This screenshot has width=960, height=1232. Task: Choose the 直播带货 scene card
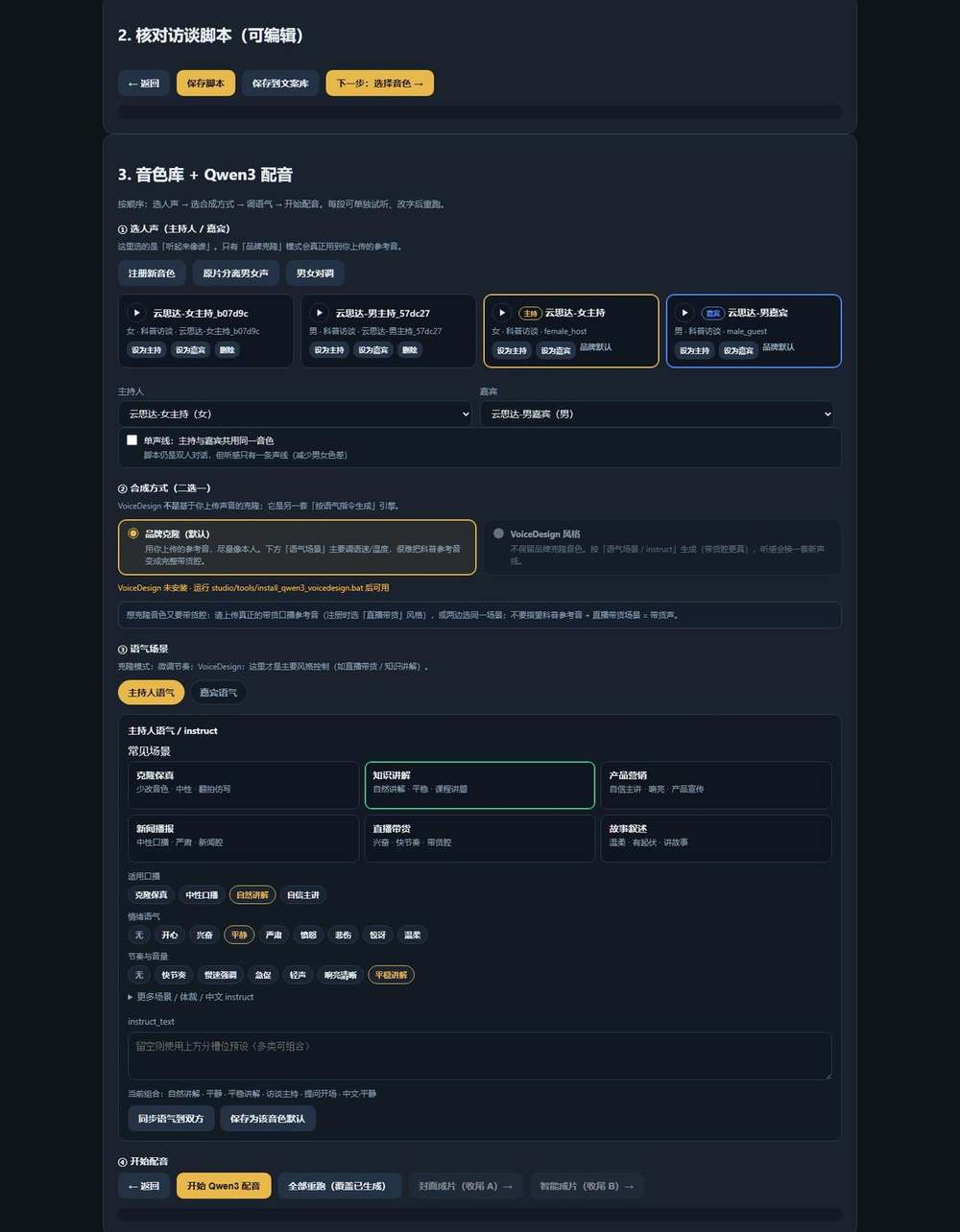479,839
